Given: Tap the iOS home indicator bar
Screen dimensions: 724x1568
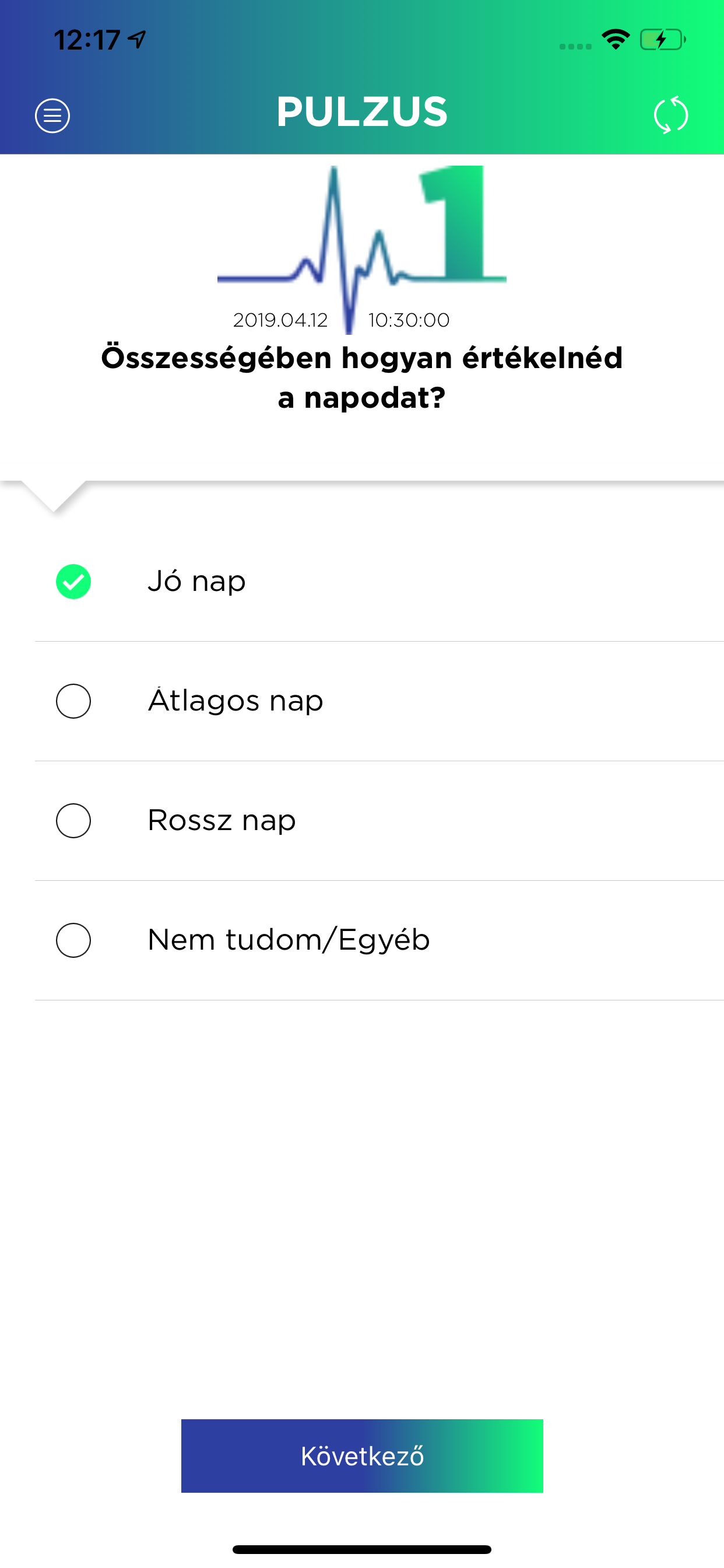Looking at the screenshot, I should (x=362, y=1549).
